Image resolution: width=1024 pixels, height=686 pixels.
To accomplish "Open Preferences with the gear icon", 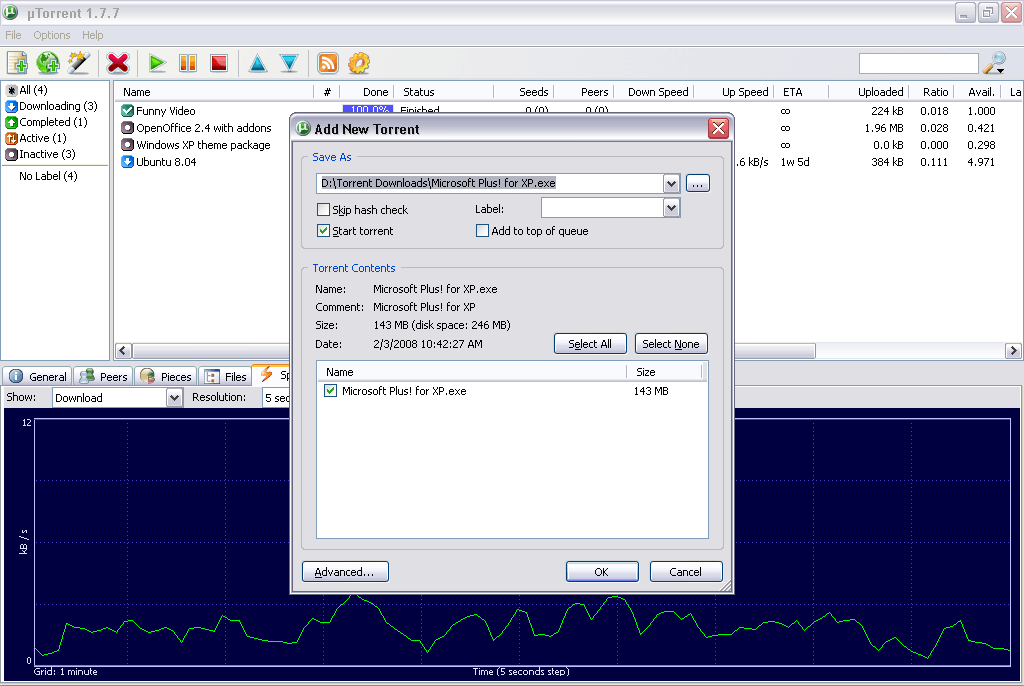I will coord(358,62).
